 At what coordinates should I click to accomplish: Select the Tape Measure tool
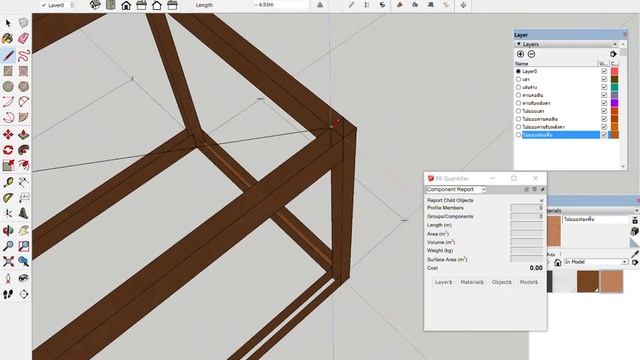8,182
